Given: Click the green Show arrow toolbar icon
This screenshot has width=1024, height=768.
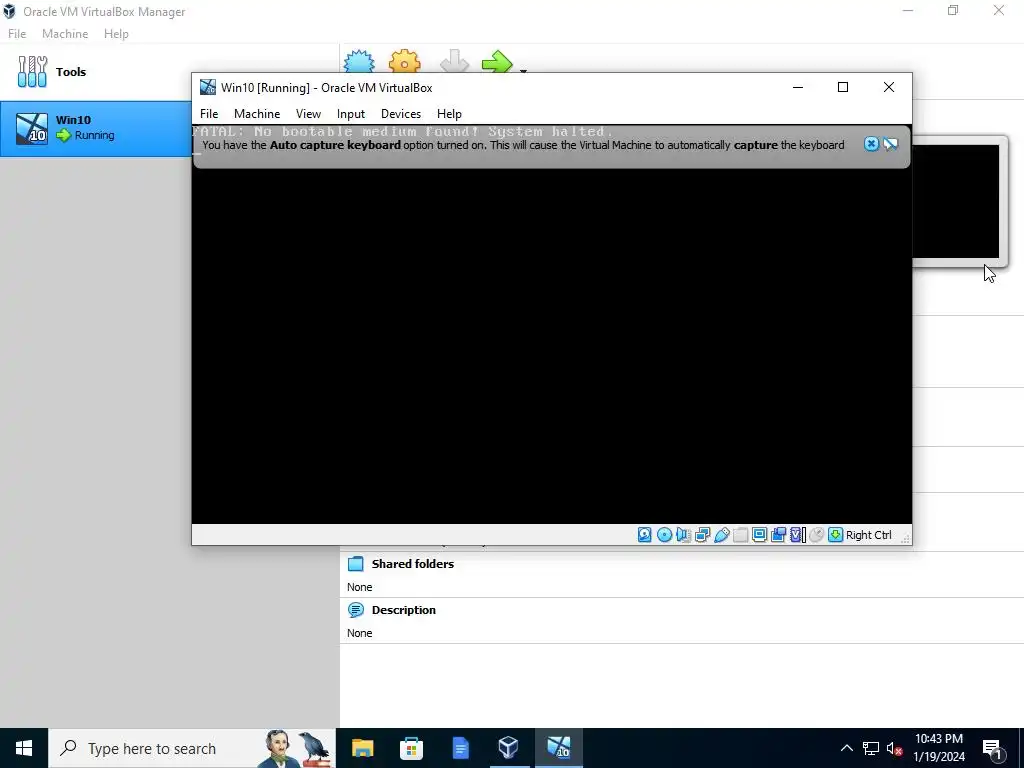Looking at the screenshot, I should point(498,61).
